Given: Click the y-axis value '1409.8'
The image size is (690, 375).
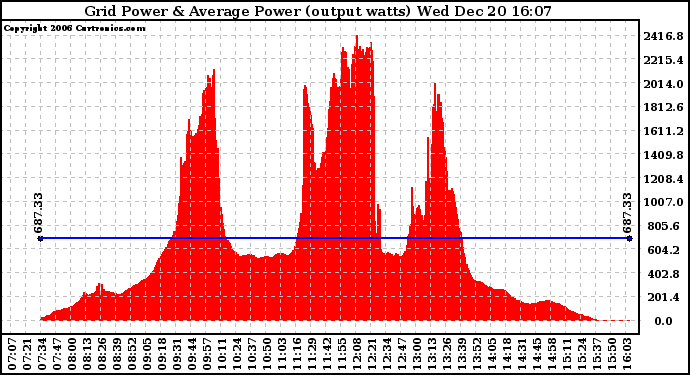Looking at the screenshot, I should point(663,155).
